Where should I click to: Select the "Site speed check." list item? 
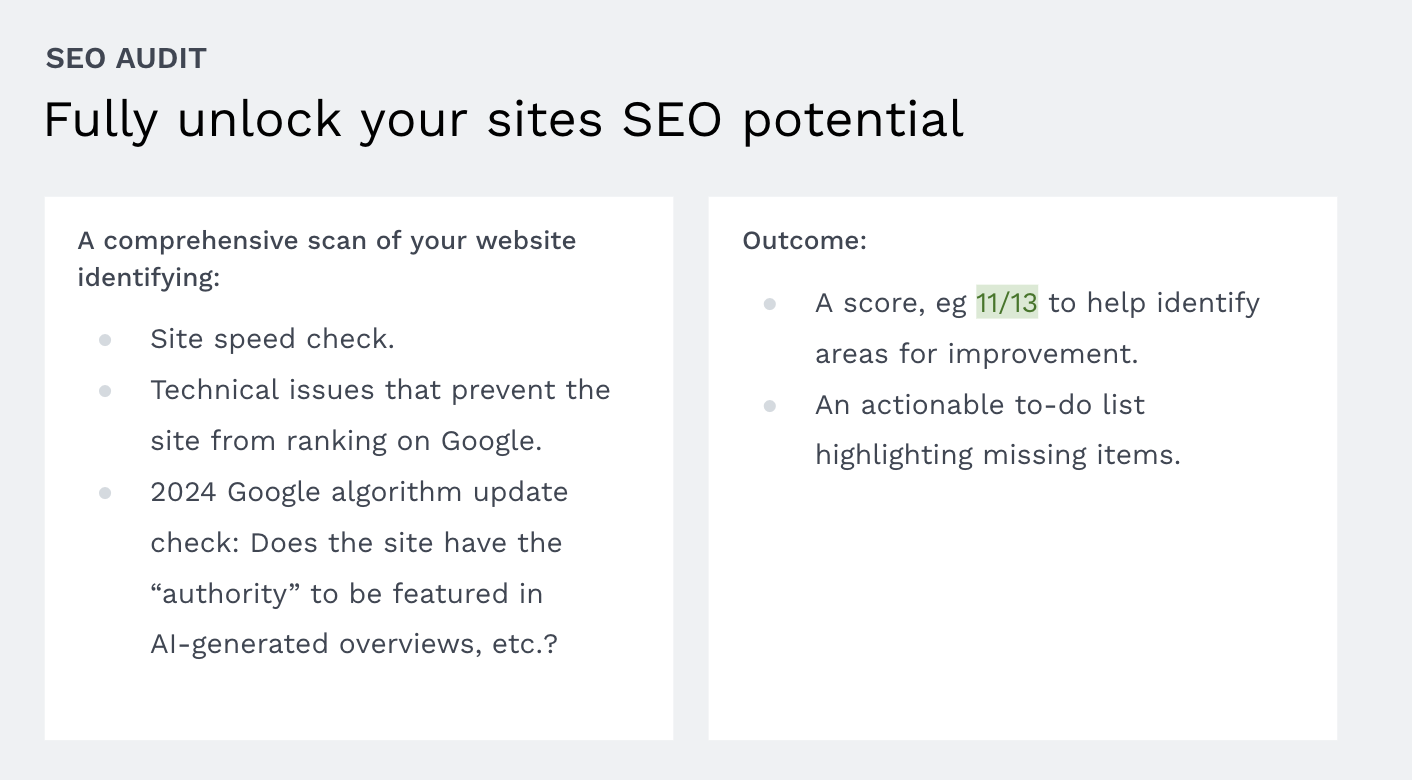click(272, 340)
